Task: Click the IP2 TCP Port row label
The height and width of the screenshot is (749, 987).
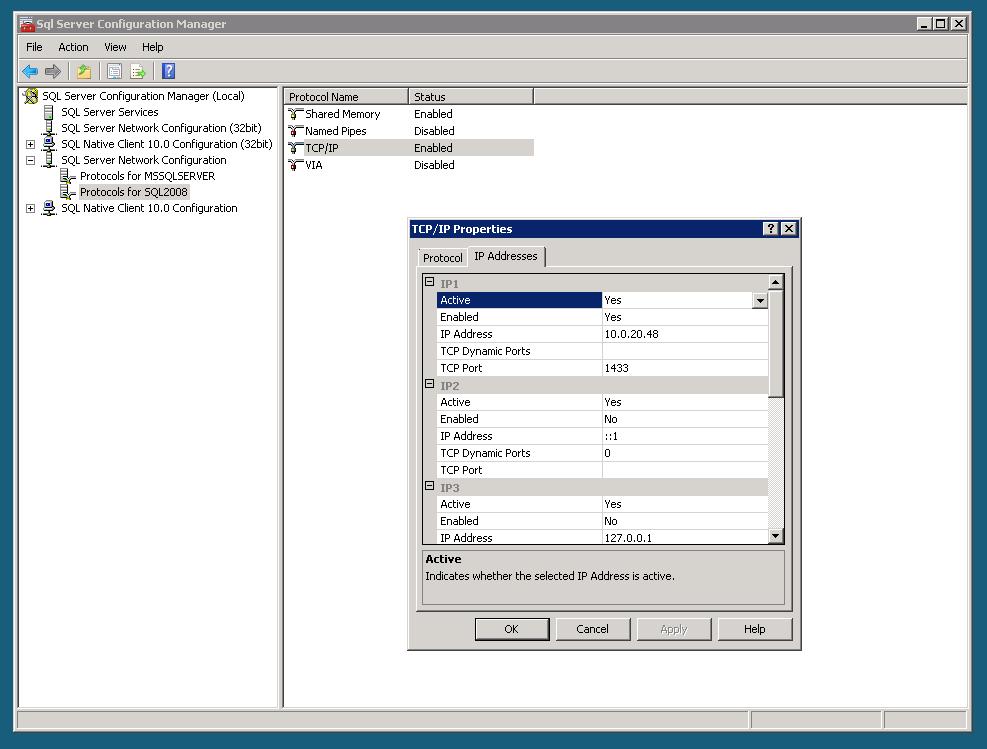Action: tap(461, 470)
